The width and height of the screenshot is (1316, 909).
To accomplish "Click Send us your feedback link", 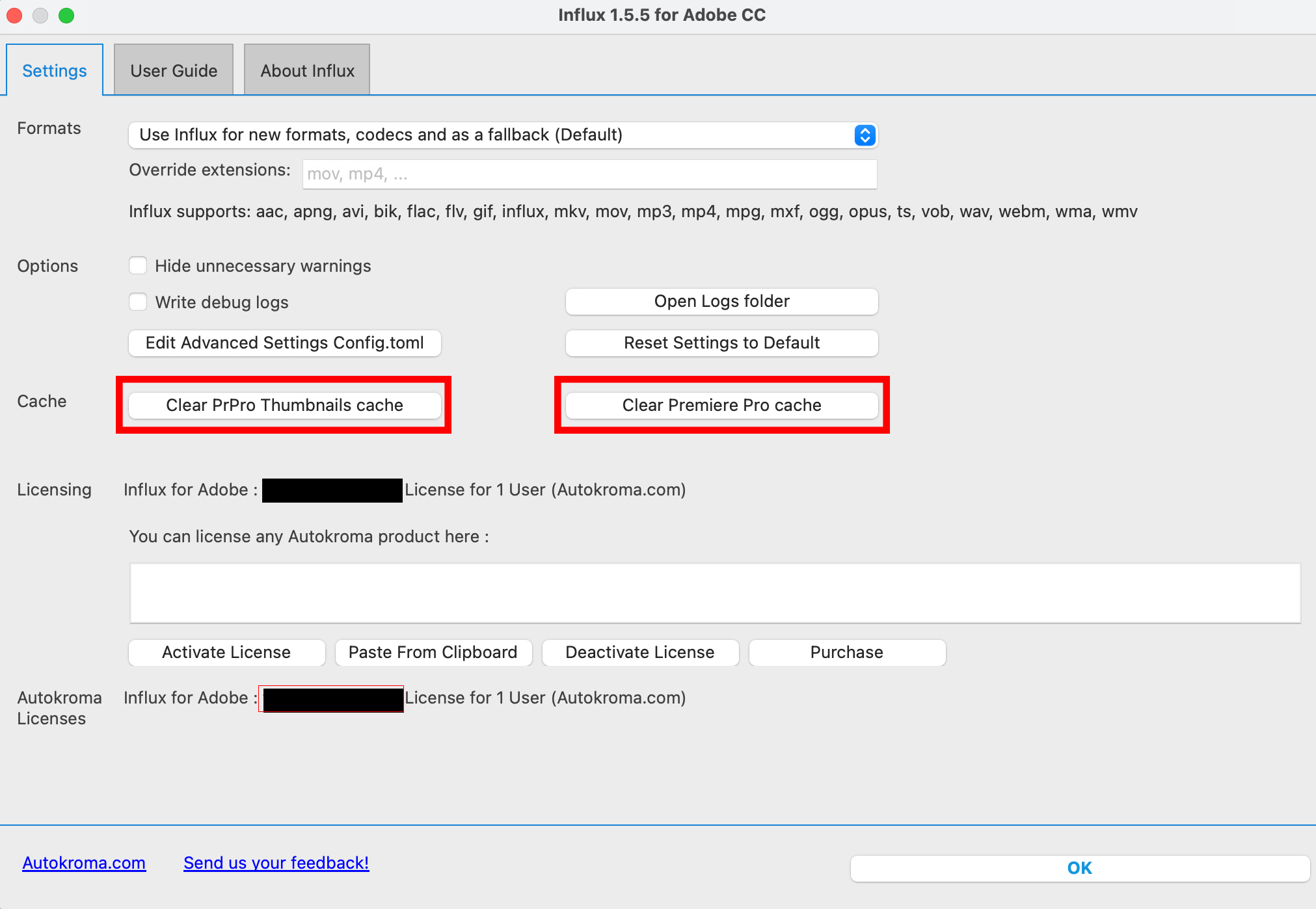I will point(276,863).
